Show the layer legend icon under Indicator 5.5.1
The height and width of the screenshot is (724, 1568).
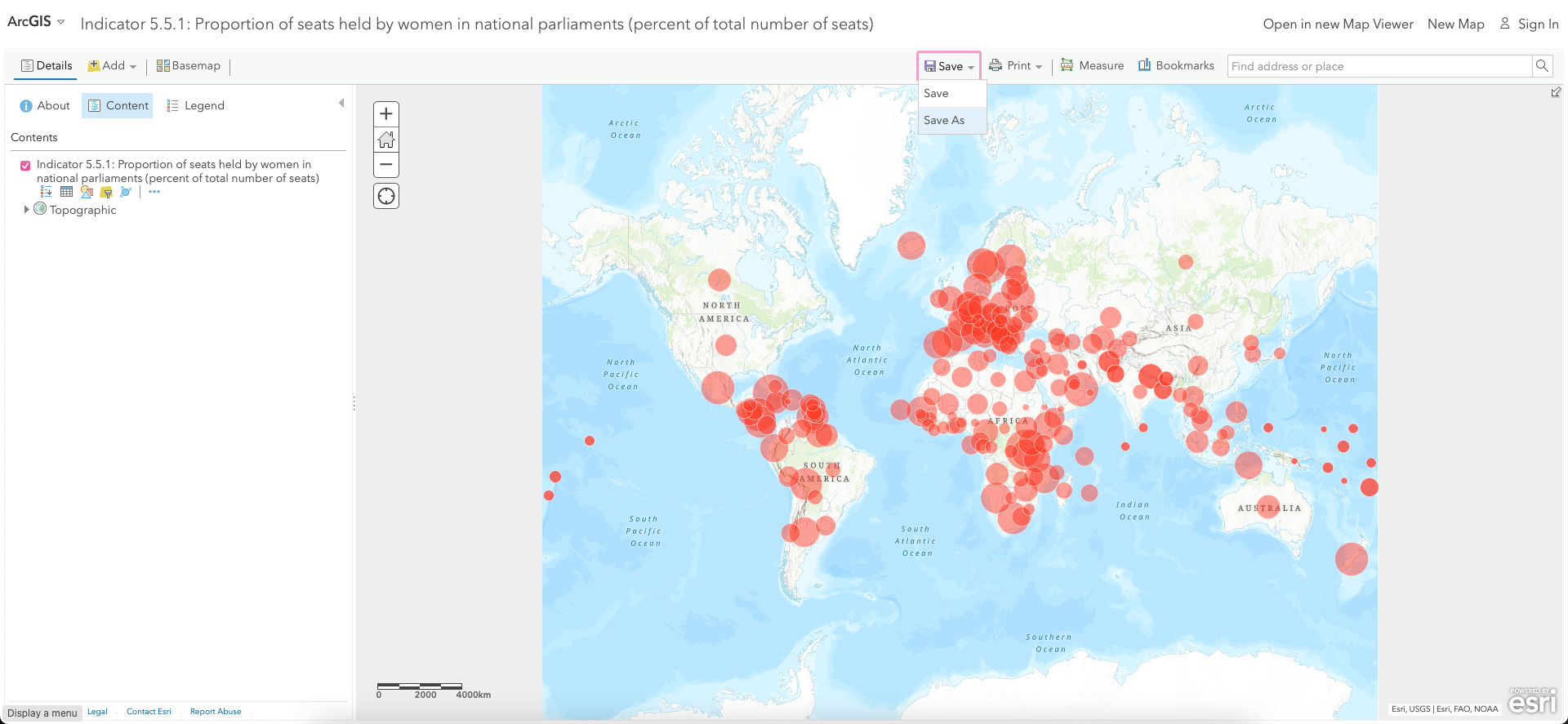(x=47, y=192)
